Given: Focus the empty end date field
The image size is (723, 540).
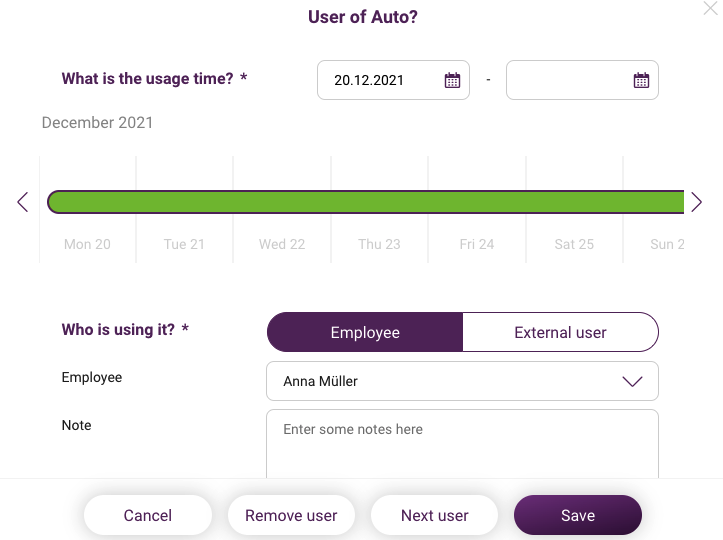Looking at the screenshot, I should tap(582, 80).
